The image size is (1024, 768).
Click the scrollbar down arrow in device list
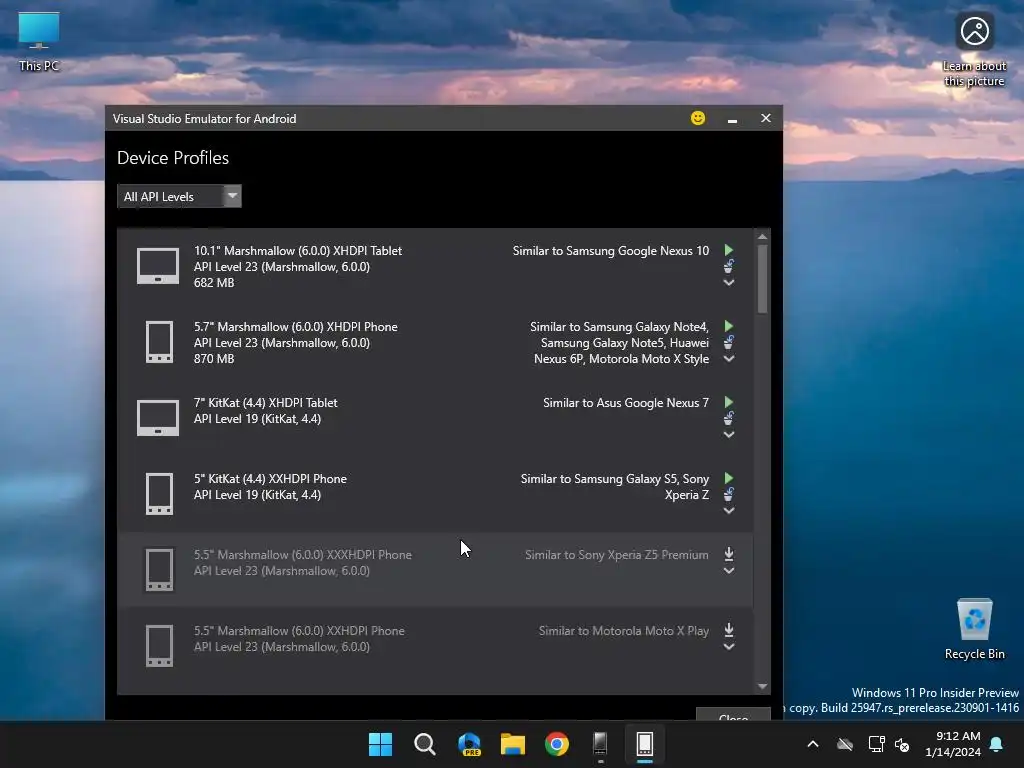coord(762,686)
